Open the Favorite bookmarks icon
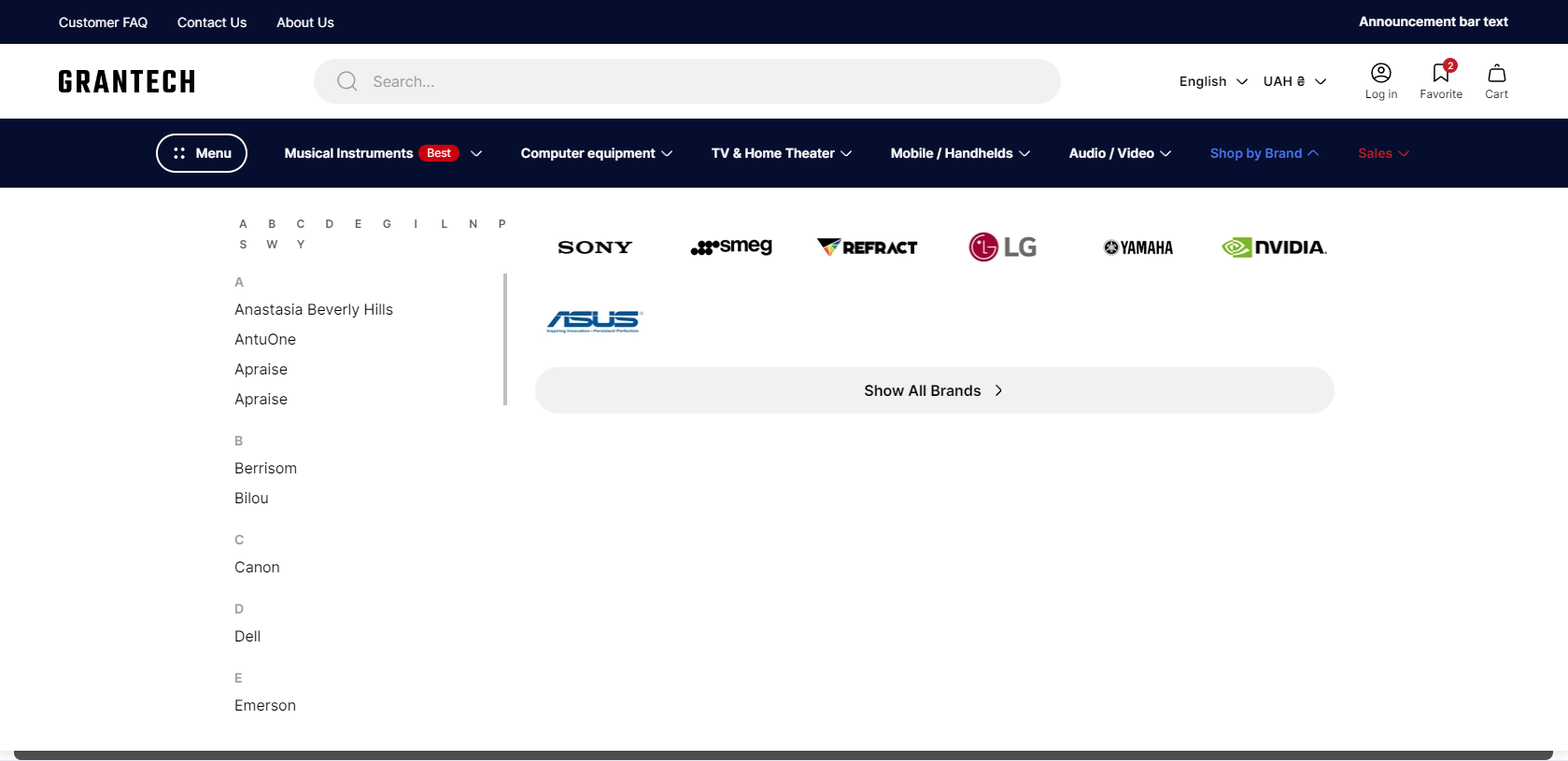The image size is (1568, 761). pos(1441,81)
